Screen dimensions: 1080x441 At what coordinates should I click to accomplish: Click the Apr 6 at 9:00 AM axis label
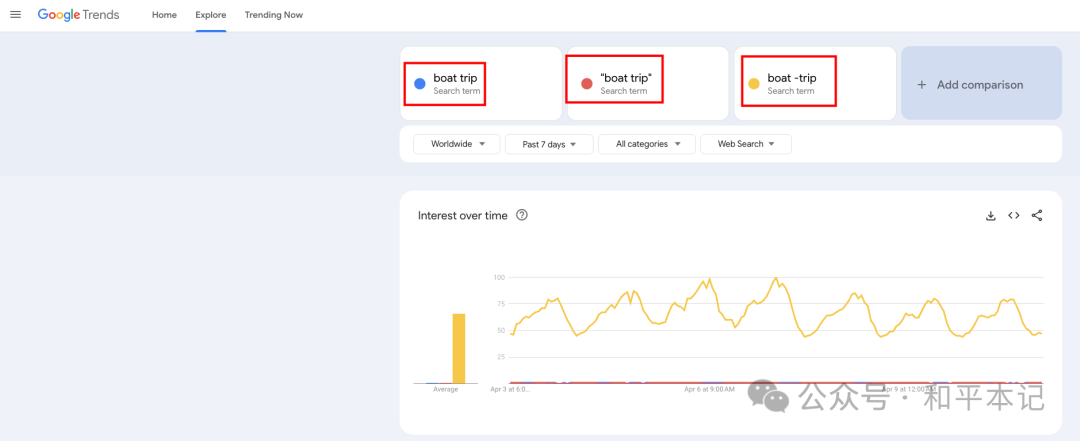[707, 389]
